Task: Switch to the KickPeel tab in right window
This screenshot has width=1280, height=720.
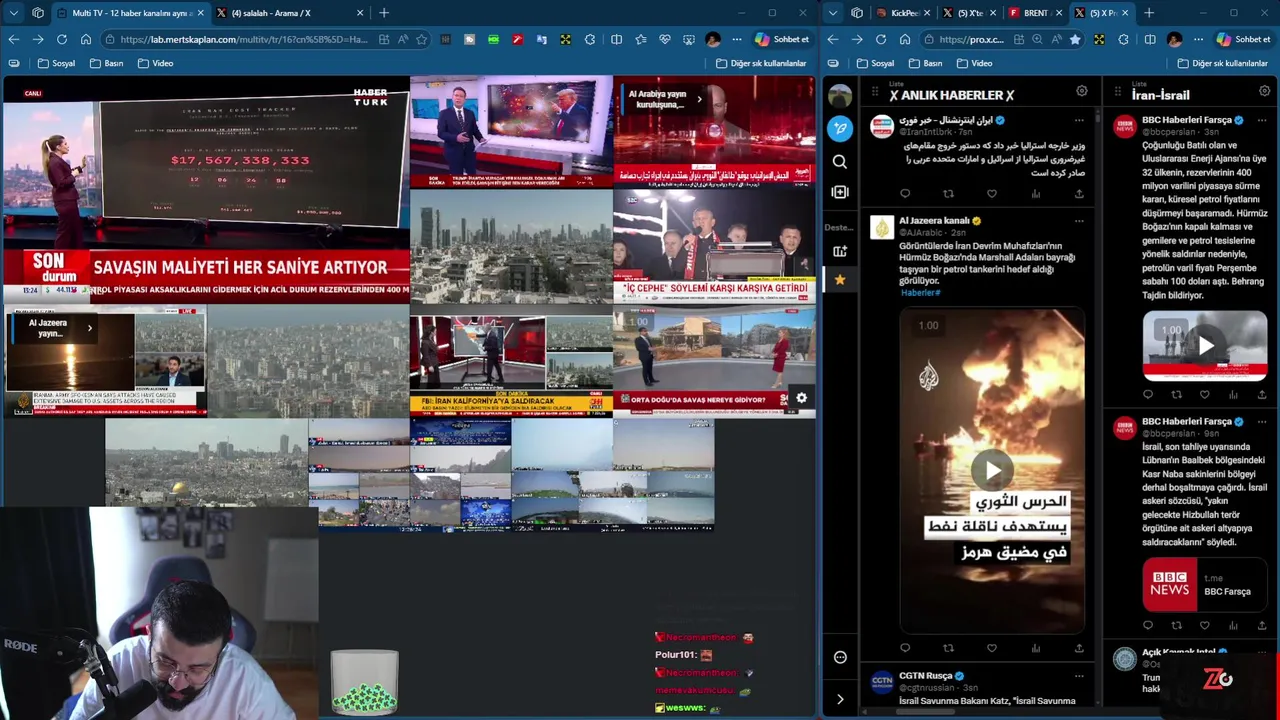Action: [x=904, y=13]
